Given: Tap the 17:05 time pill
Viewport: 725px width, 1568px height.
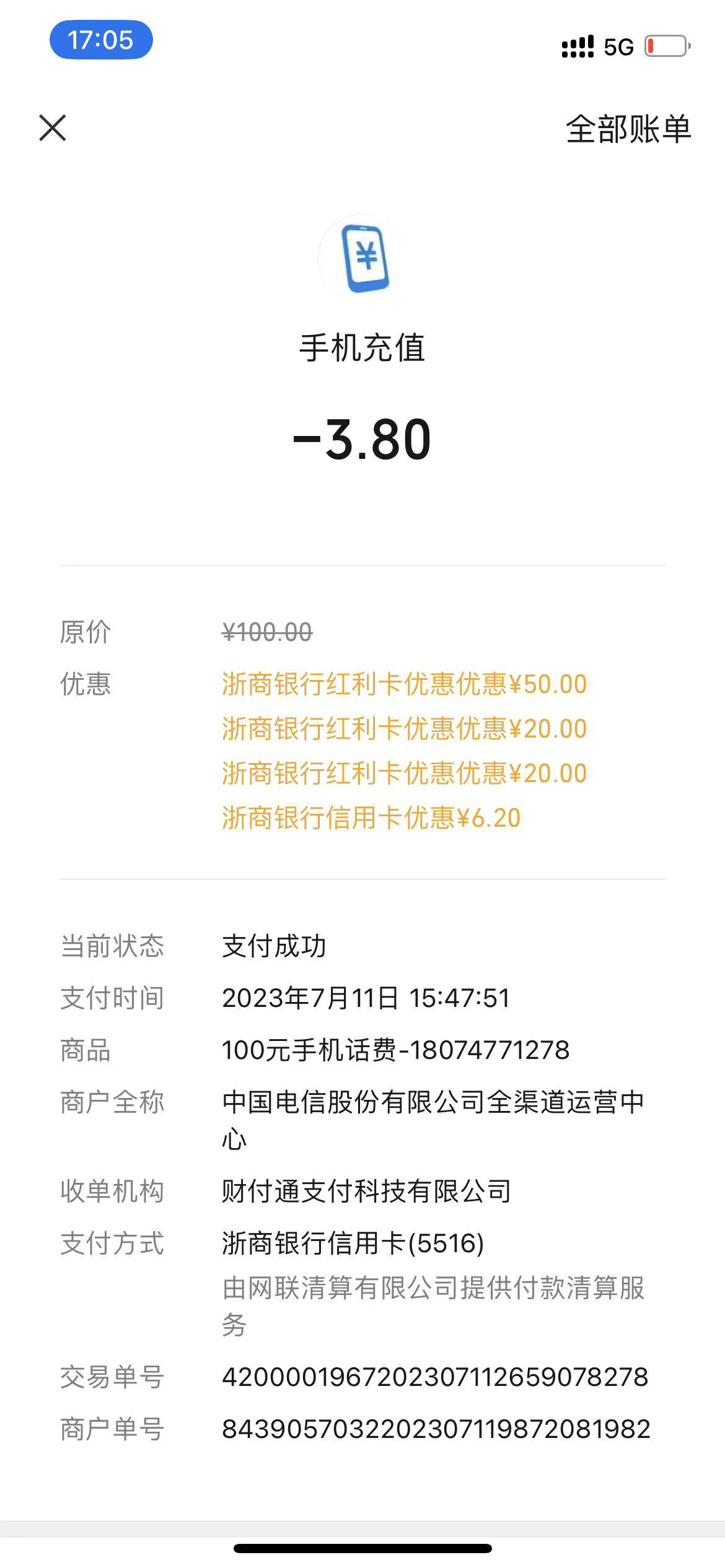Looking at the screenshot, I should click(101, 40).
